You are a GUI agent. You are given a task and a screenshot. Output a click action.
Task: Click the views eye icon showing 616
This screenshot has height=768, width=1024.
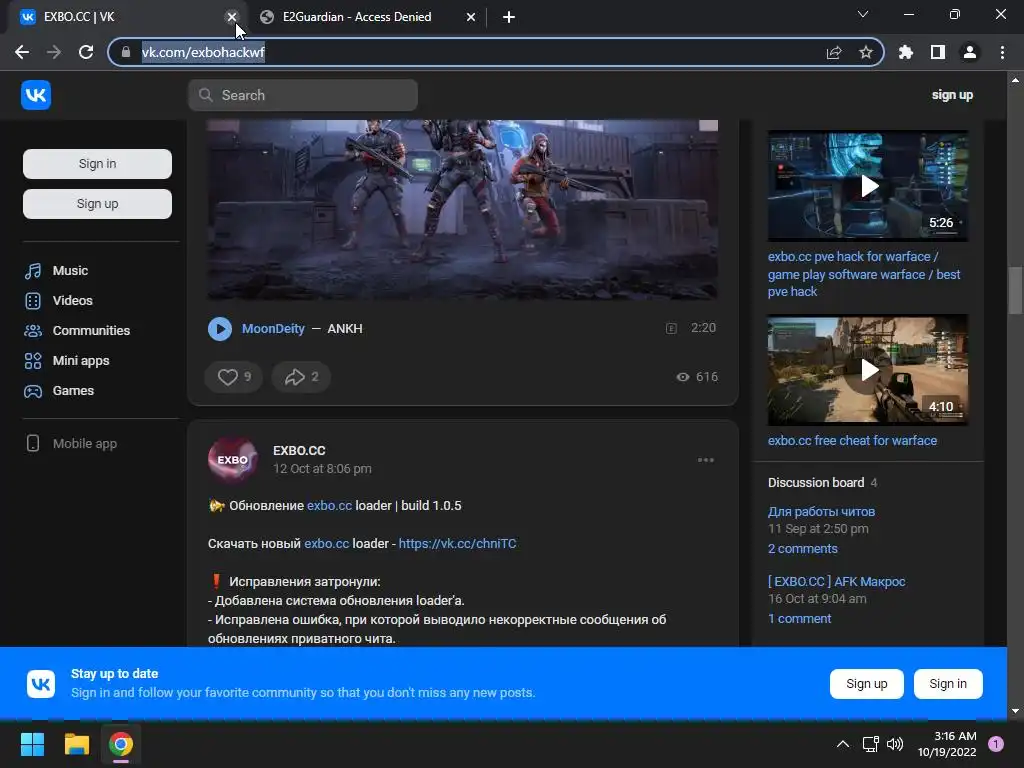(x=682, y=377)
